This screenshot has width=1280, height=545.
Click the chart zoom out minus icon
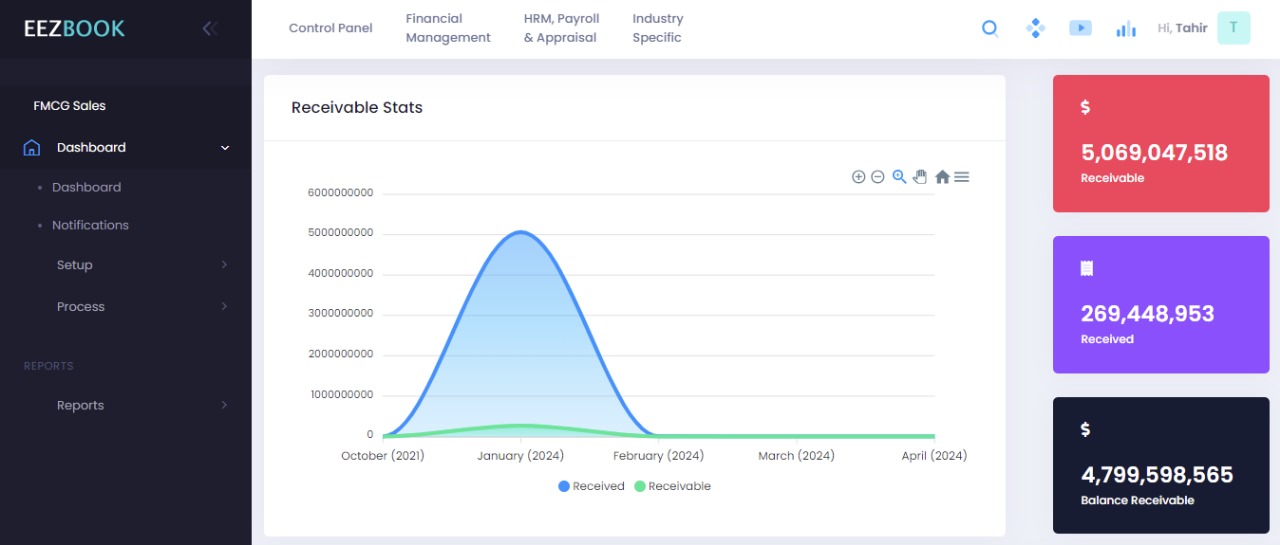878,177
